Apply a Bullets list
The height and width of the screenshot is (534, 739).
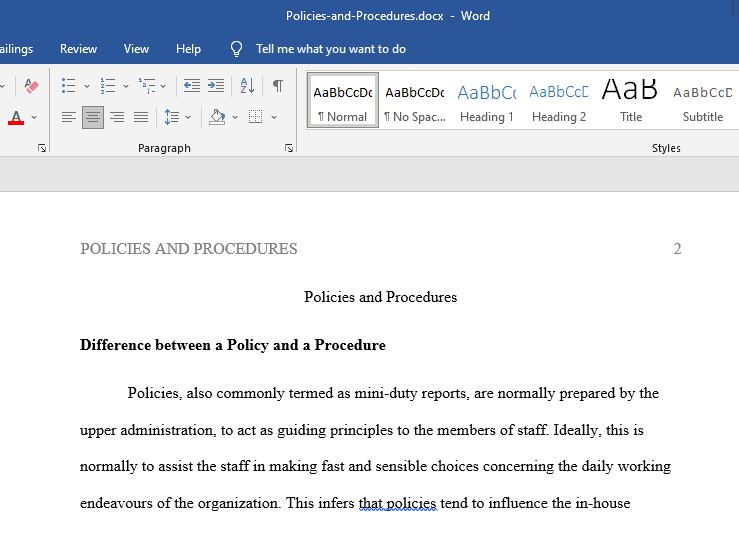coord(68,86)
